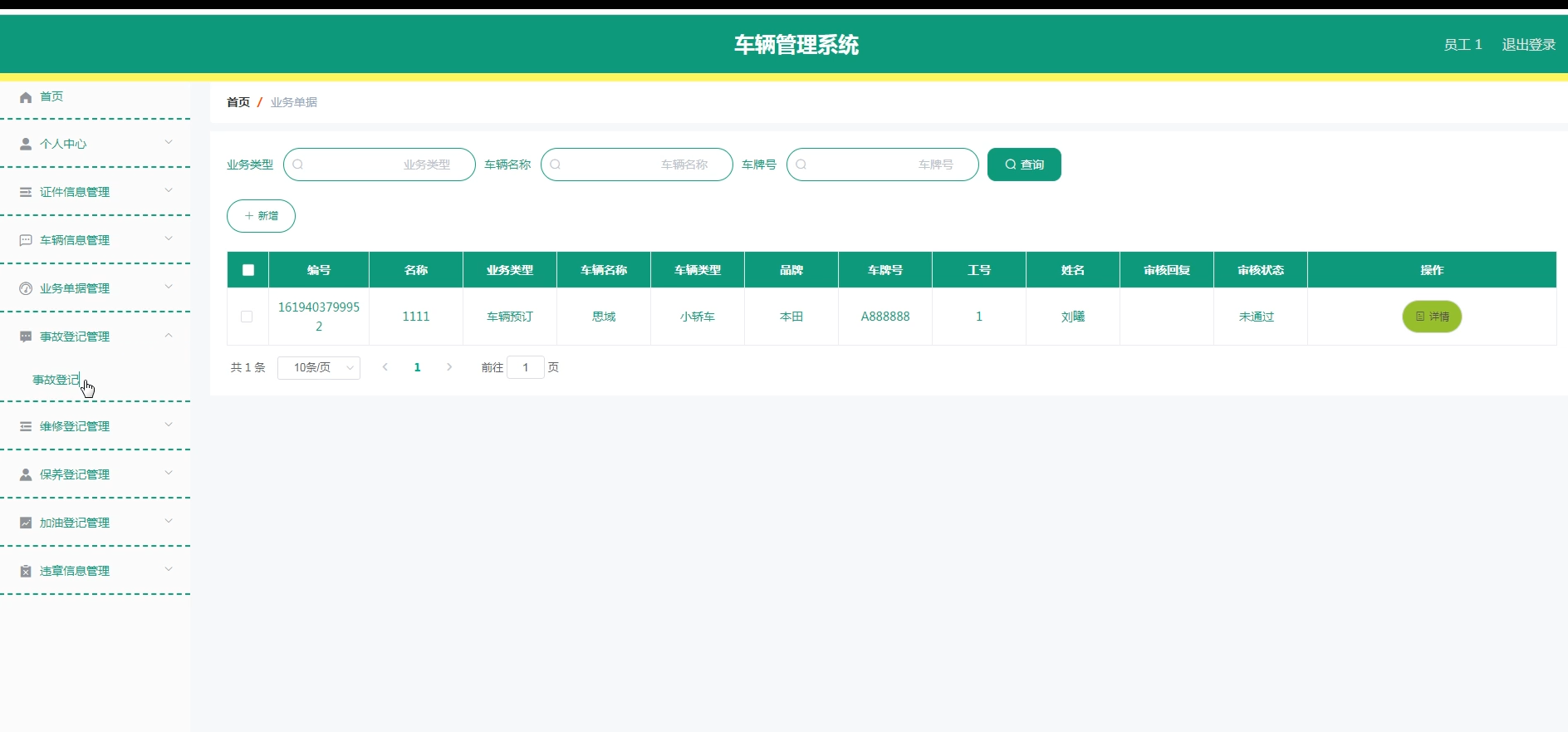Expand 业务单据管理 menu chevron
Image resolution: width=1568 pixels, height=732 pixels.
click(x=169, y=287)
